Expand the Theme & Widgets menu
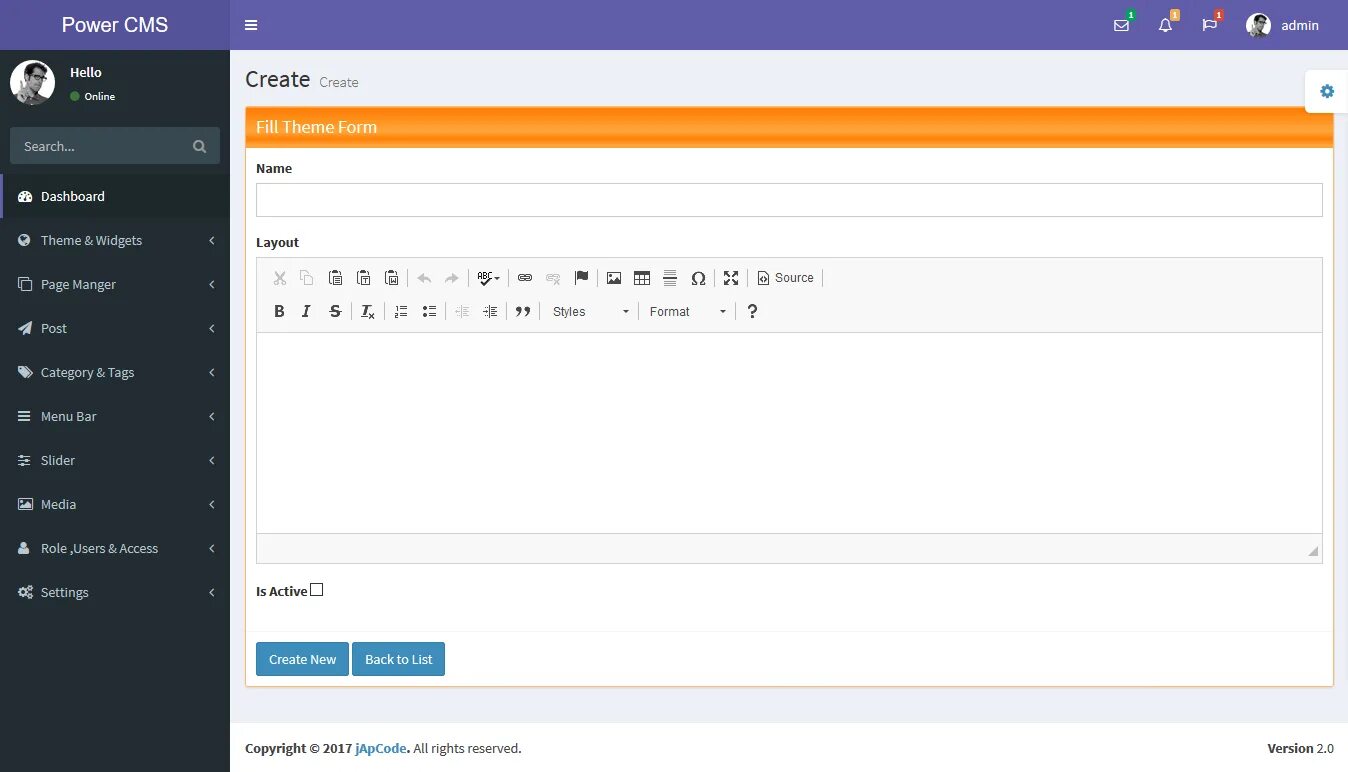This screenshot has width=1348, height=772. point(115,240)
